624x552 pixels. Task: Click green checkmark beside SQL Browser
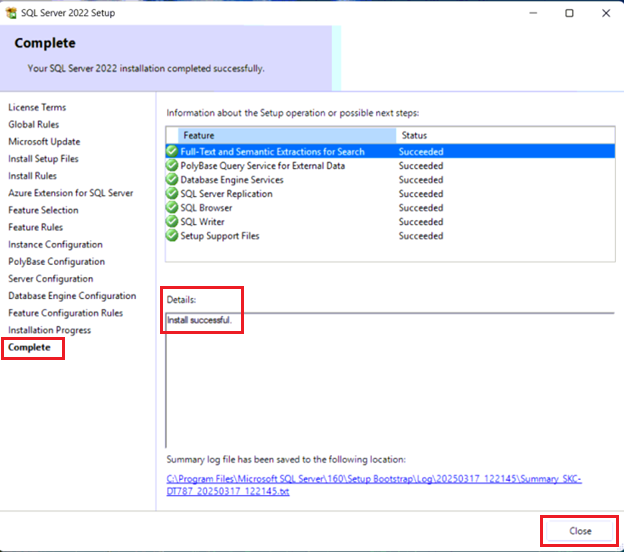[172, 207]
